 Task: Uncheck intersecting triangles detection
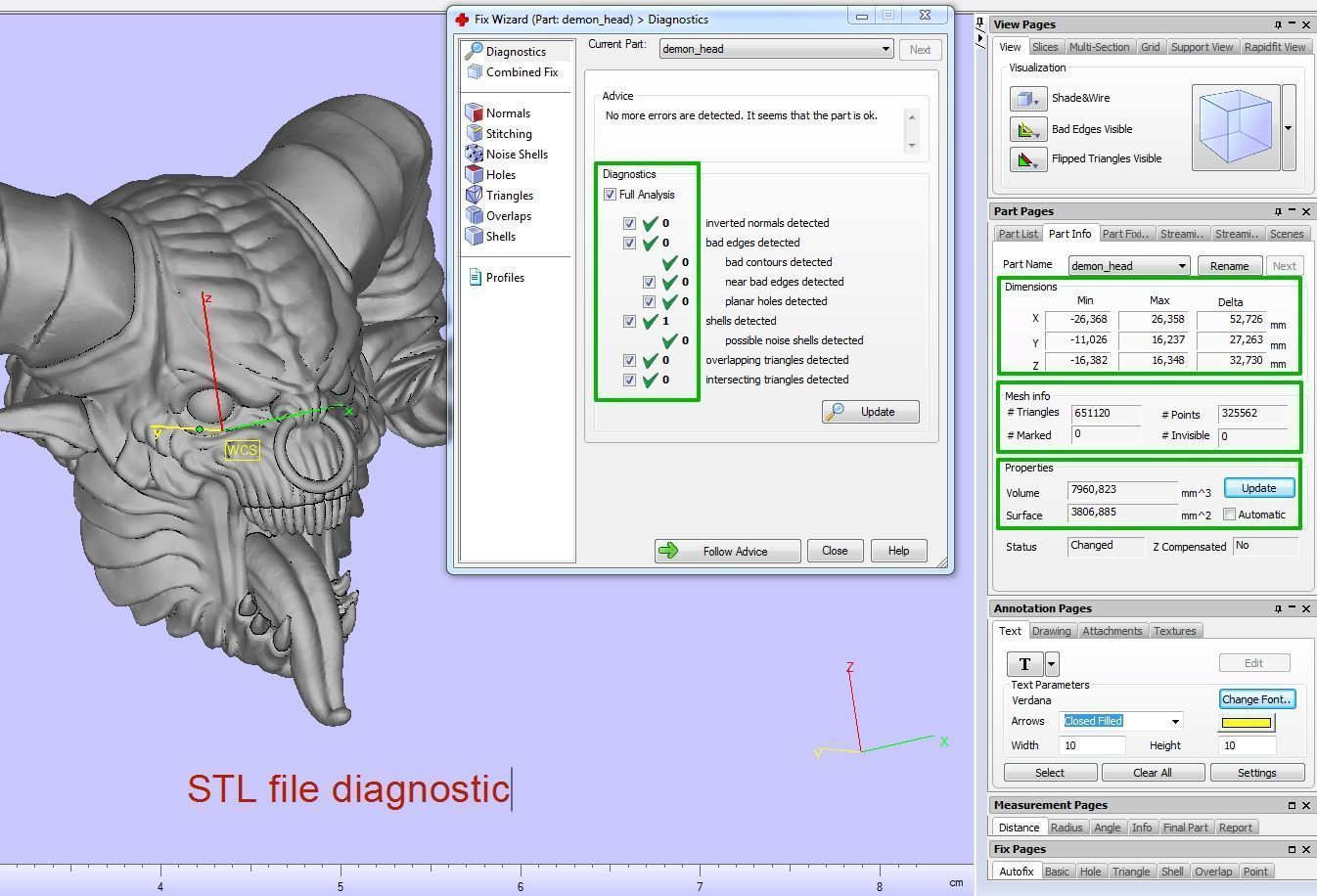(x=629, y=380)
